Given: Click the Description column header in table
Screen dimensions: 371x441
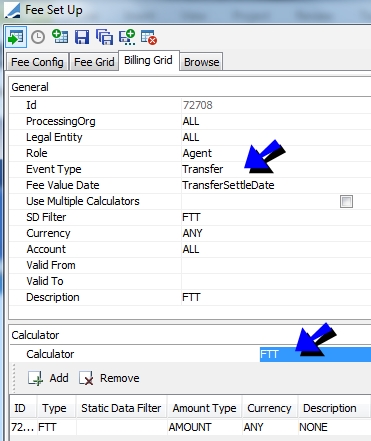Looking at the screenshot, I should 334,408.
